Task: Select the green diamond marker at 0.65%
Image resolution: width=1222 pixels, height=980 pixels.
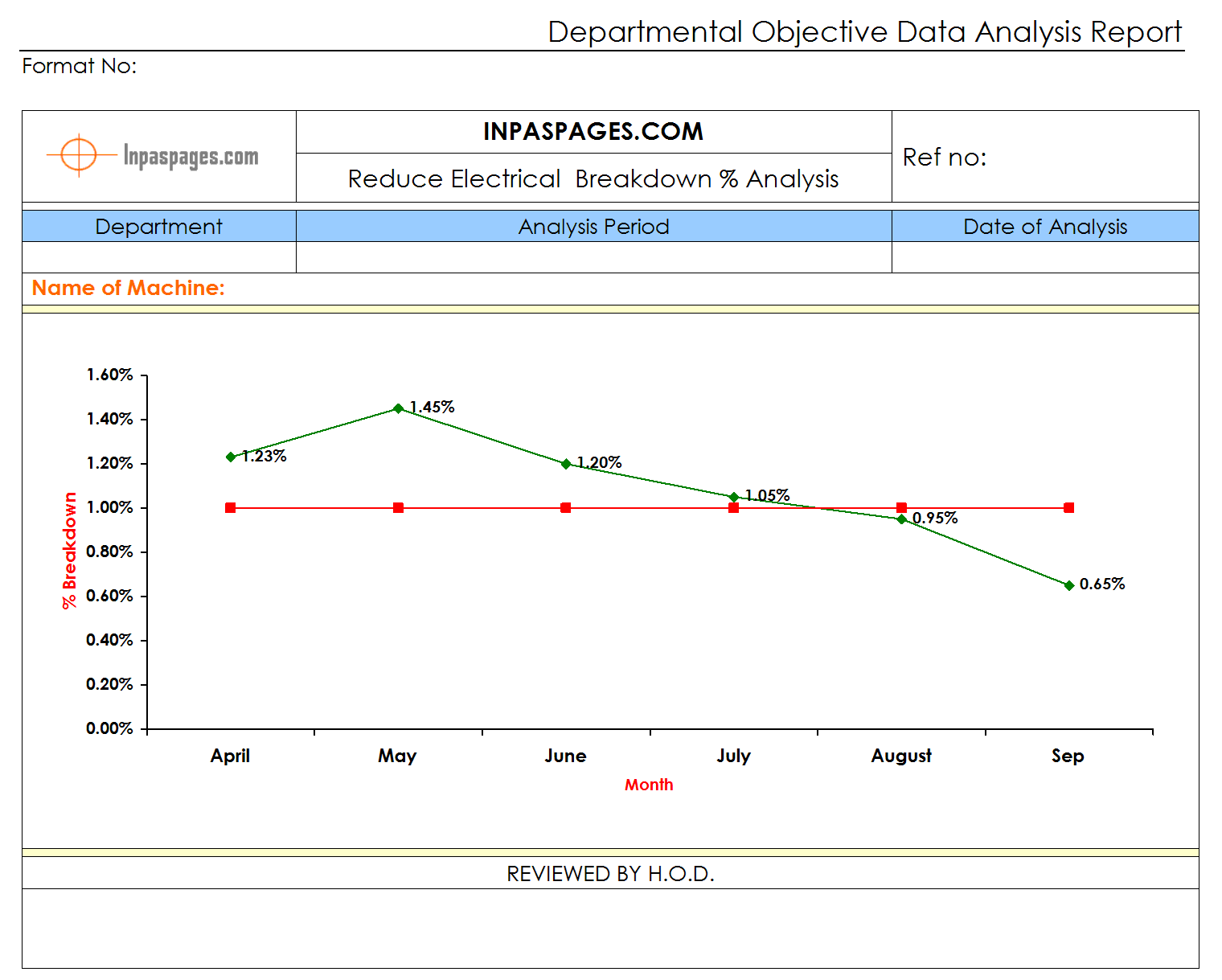Action: [1069, 585]
